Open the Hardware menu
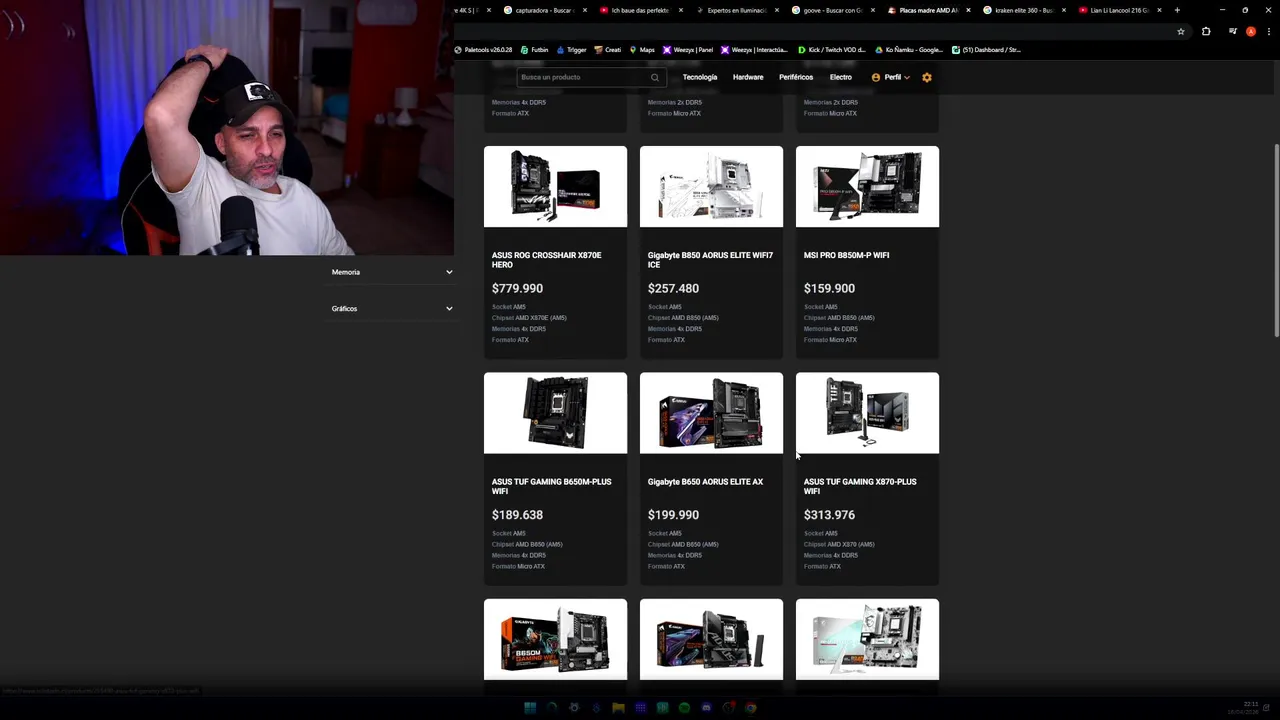The width and height of the screenshot is (1280, 720). pos(748,77)
